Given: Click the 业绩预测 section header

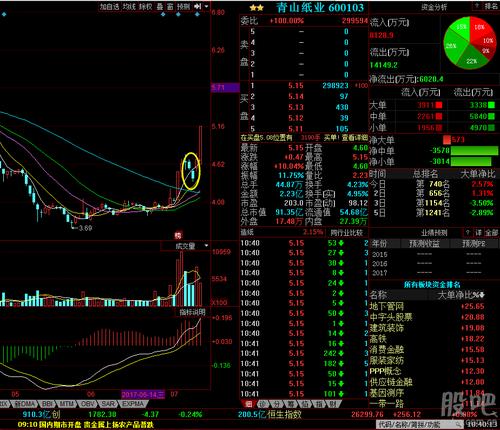Looking at the screenshot, I should tap(434, 232).
